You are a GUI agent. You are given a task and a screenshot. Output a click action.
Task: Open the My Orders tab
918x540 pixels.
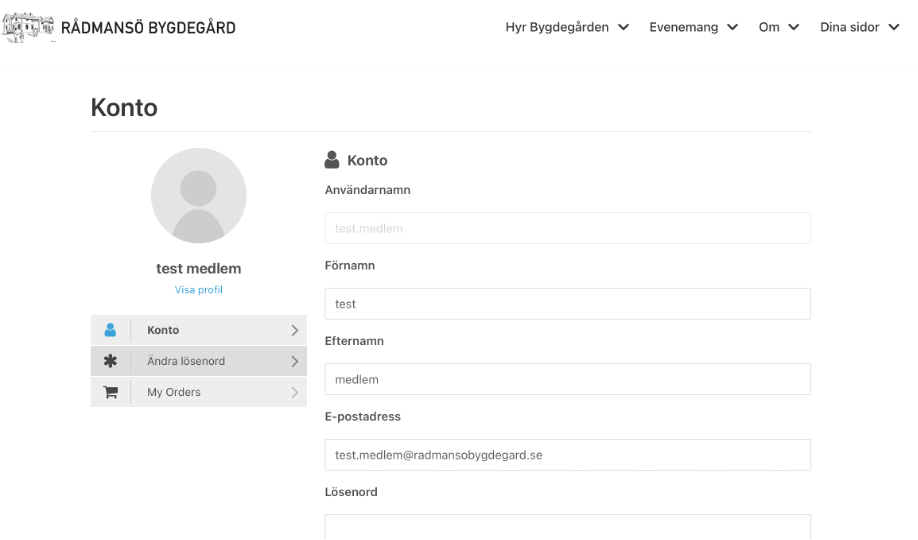[198, 392]
